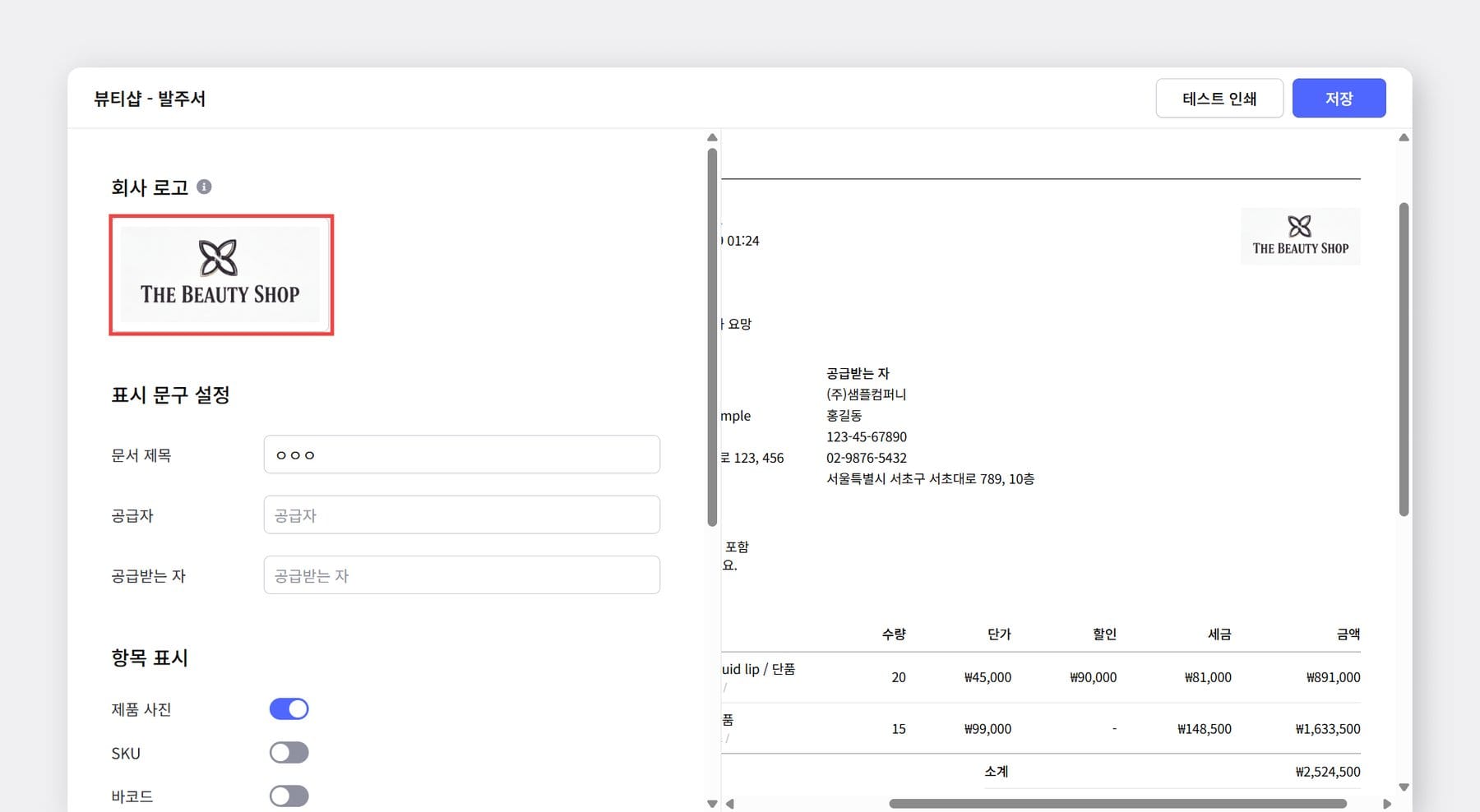Image resolution: width=1480 pixels, height=812 pixels.
Task: Click the 뷰티샵 - 발주서 page title
Action: point(150,99)
